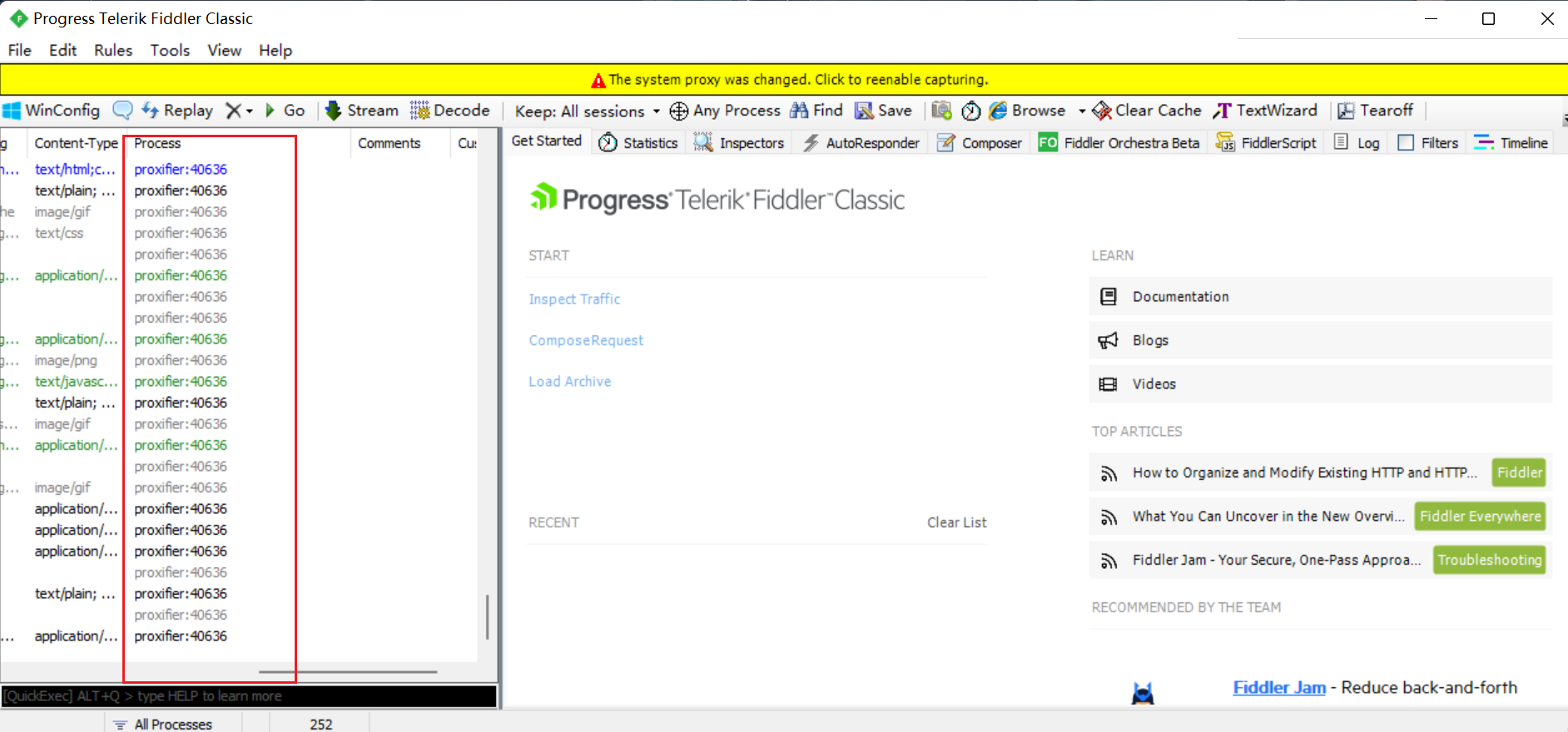Open Videos in Learn section
This screenshot has width=1568, height=732.
pos(1320,384)
